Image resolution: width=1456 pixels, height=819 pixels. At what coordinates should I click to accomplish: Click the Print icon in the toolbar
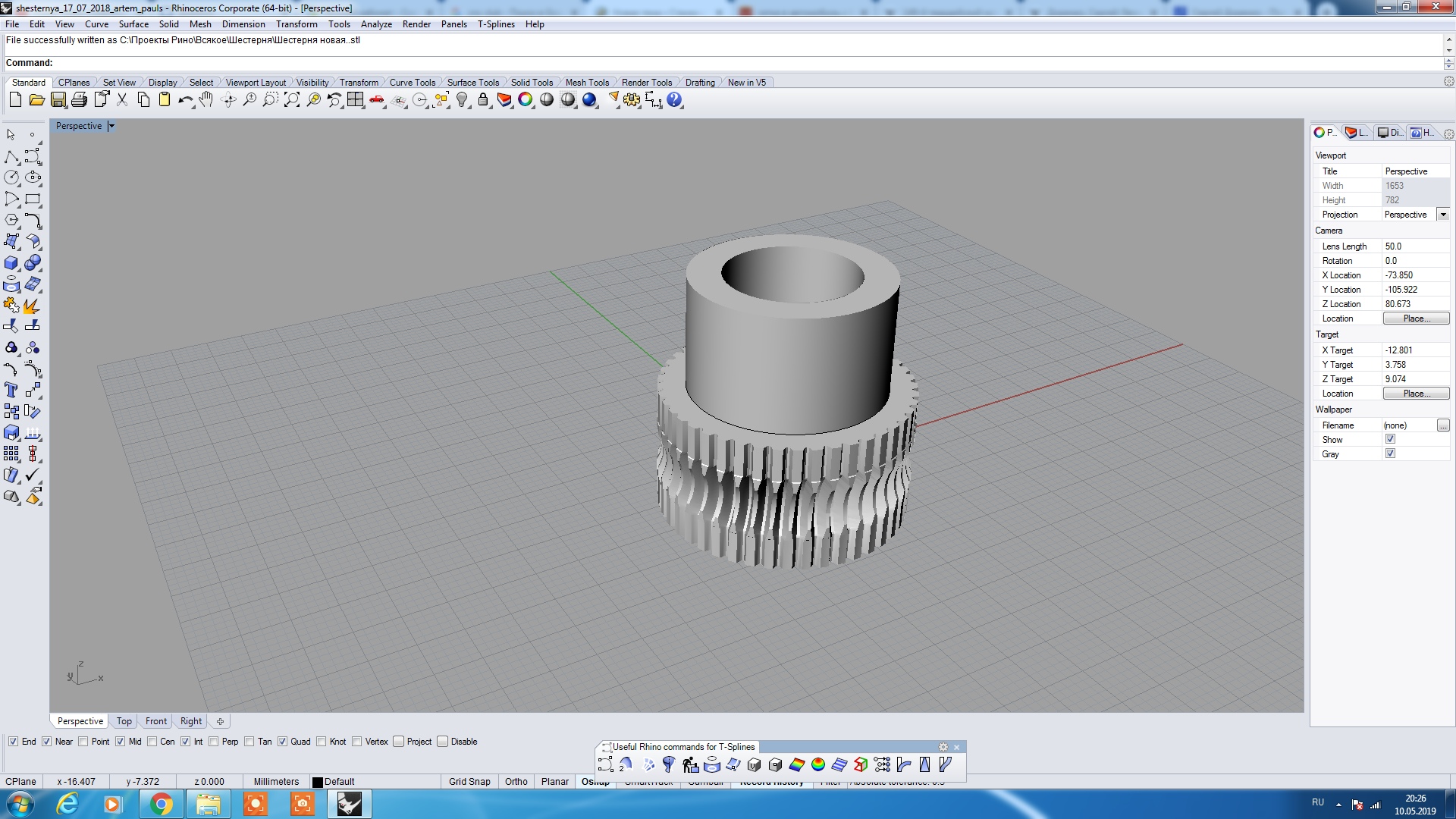79,100
